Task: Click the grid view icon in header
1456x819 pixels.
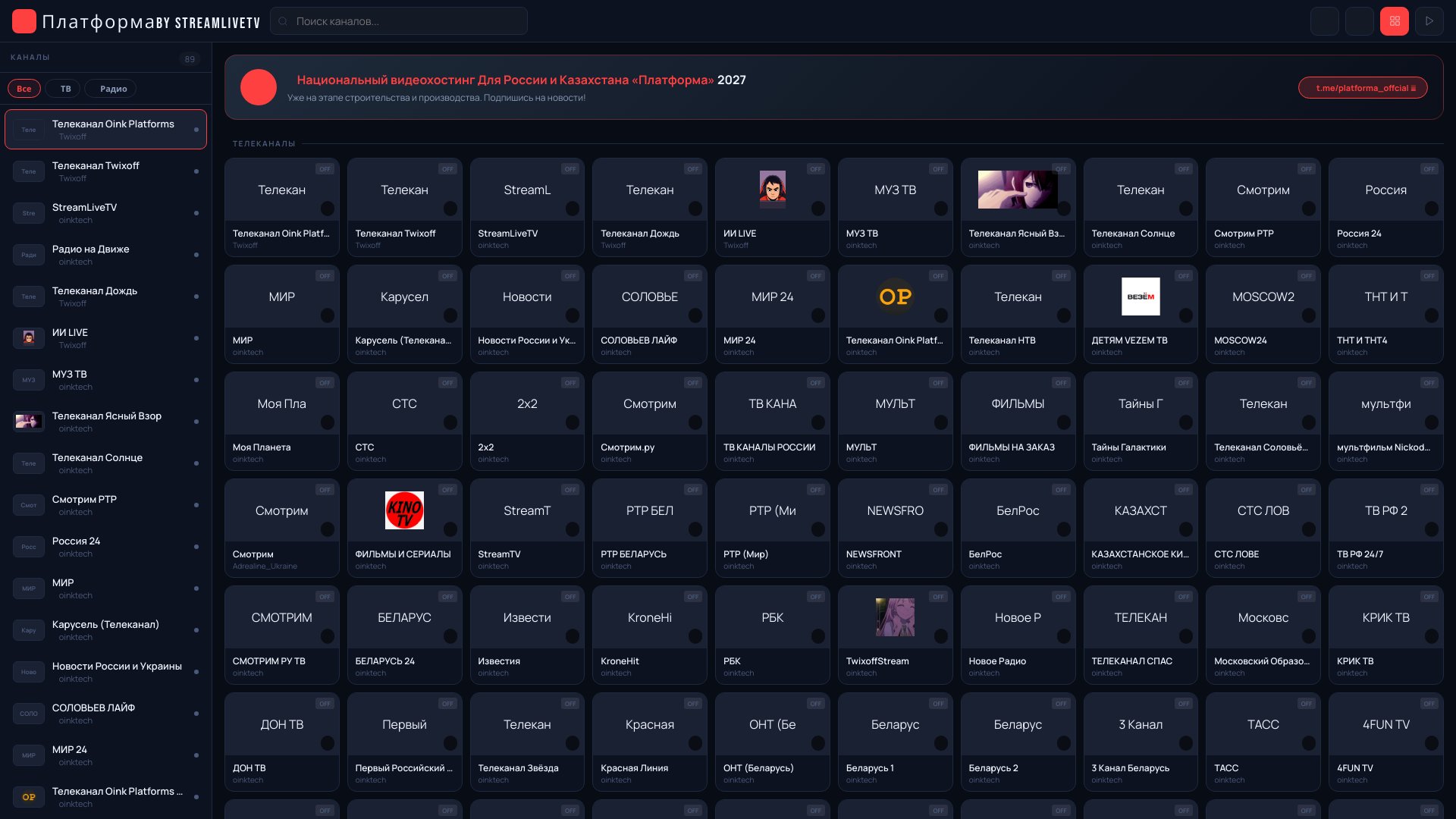Action: click(x=1394, y=21)
